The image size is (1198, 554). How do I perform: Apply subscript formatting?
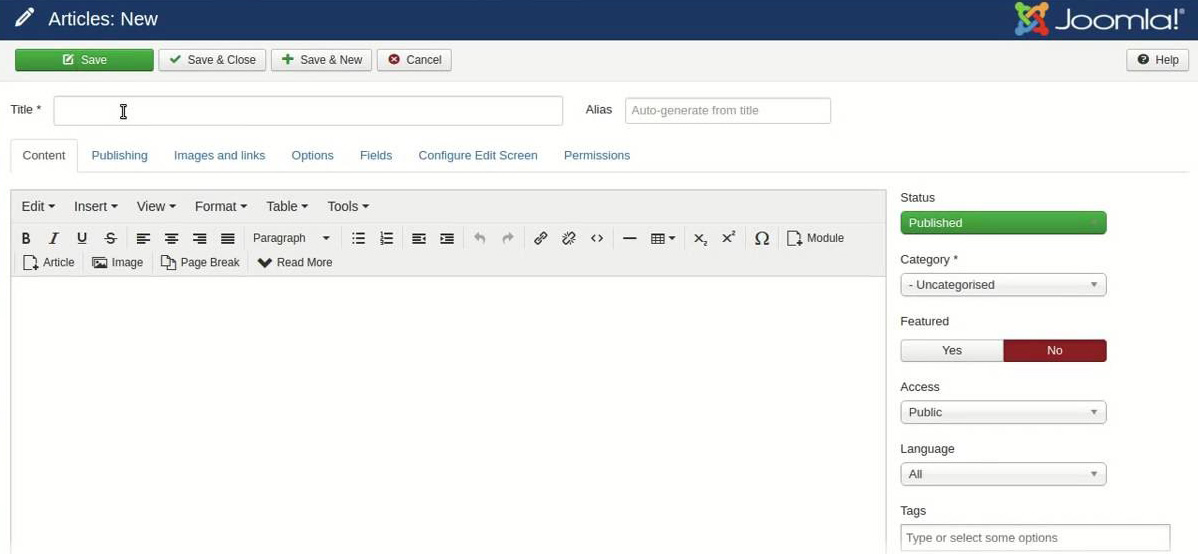point(700,238)
